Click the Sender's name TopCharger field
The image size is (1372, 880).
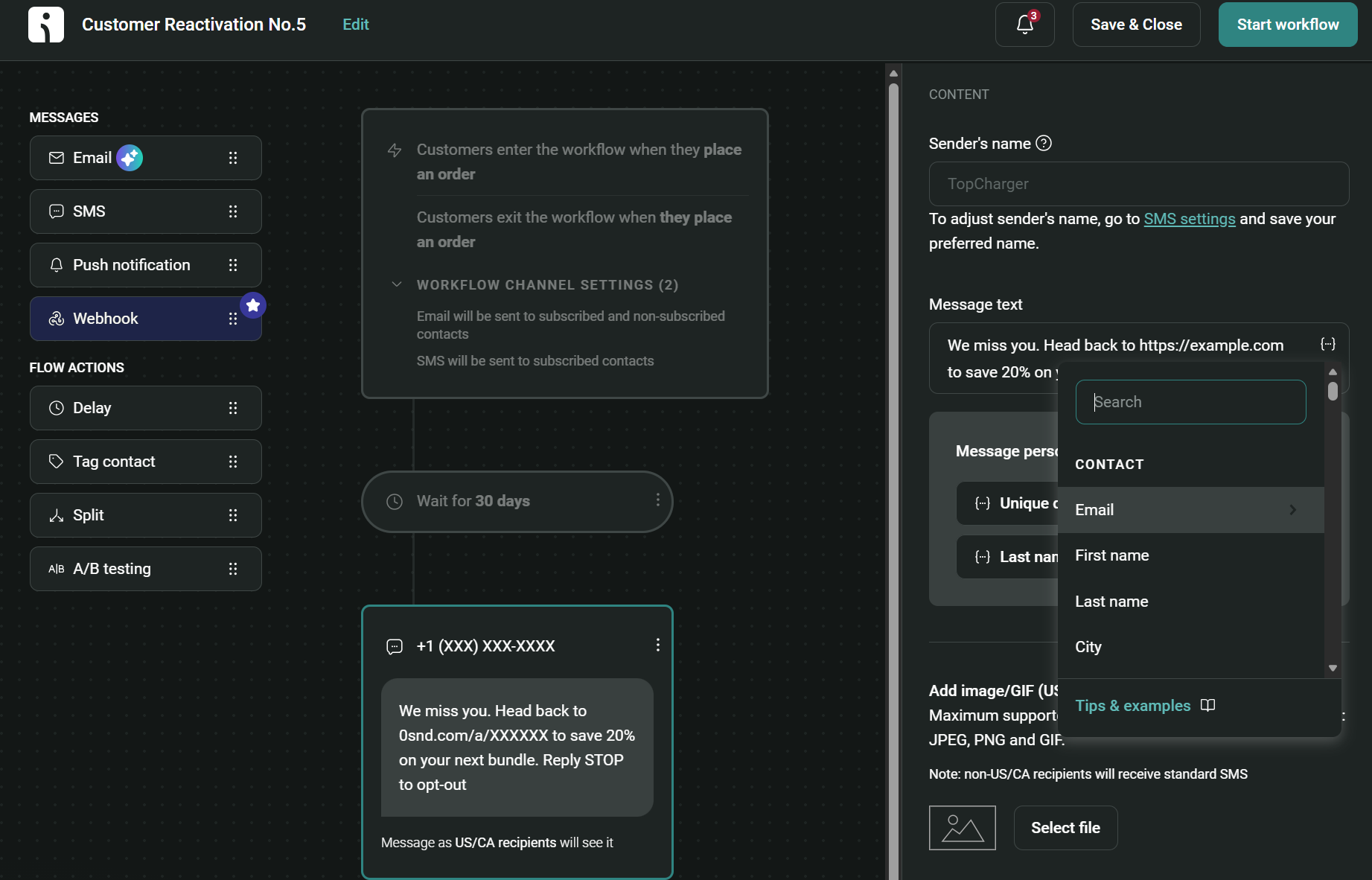coord(1138,184)
